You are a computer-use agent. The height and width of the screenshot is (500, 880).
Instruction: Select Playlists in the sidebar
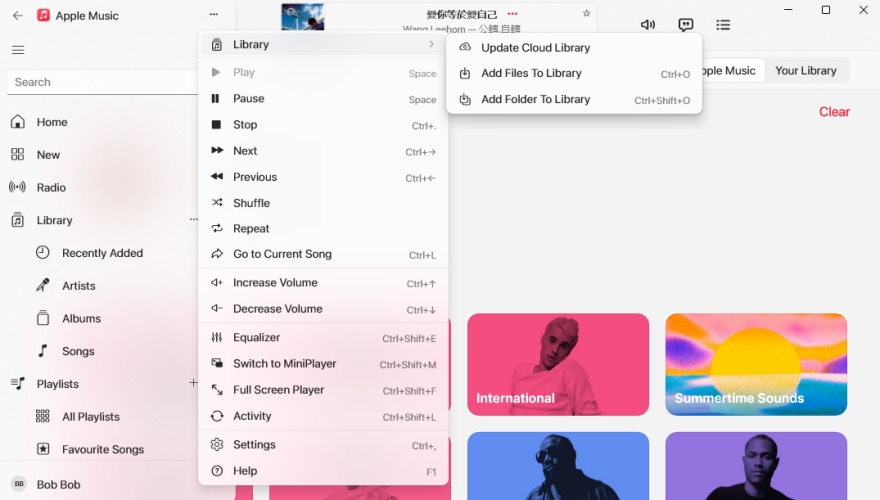pyautogui.click(x=57, y=384)
